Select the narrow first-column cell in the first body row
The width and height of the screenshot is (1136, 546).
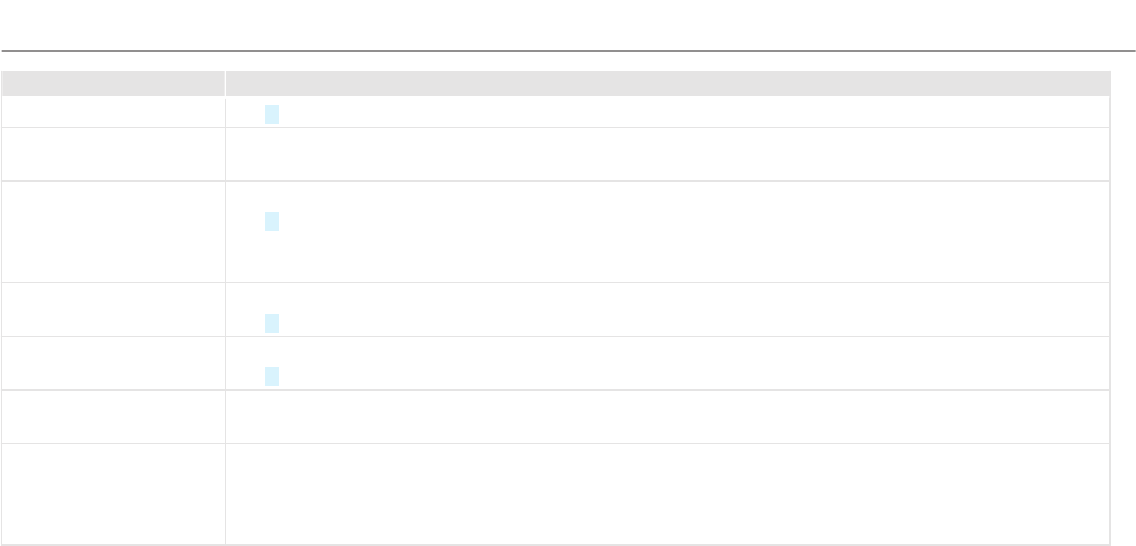point(113,112)
